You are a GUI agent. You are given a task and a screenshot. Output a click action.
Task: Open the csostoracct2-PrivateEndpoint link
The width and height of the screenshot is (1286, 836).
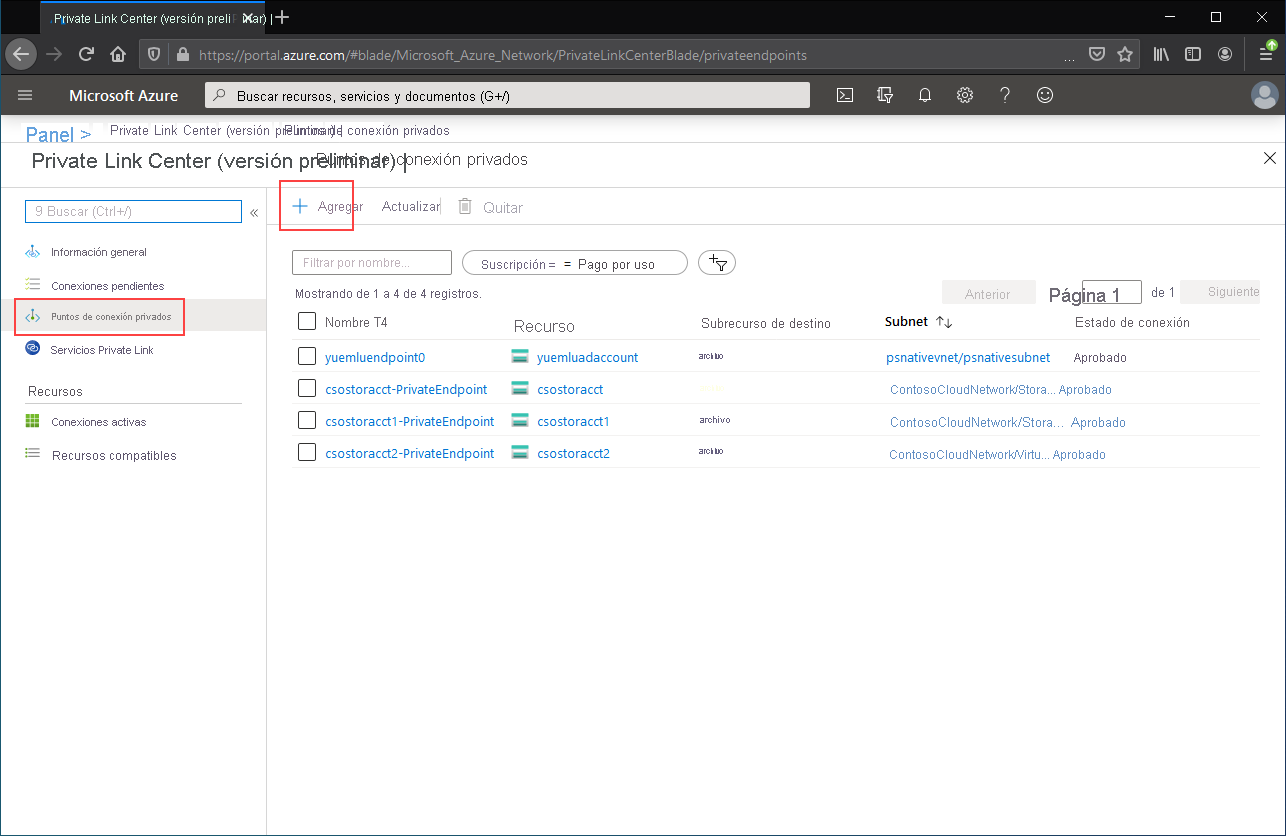(410, 453)
